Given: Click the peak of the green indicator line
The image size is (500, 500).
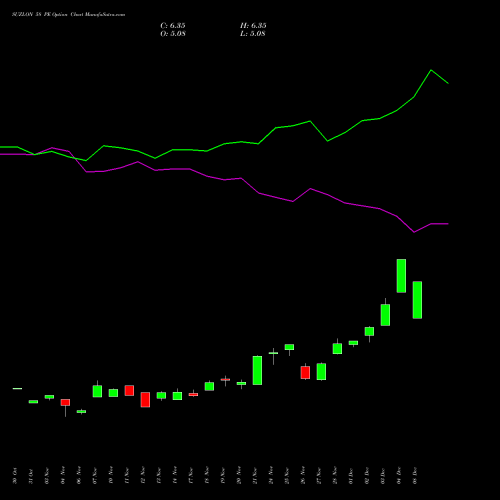Looking at the screenshot, I should [x=431, y=70].
